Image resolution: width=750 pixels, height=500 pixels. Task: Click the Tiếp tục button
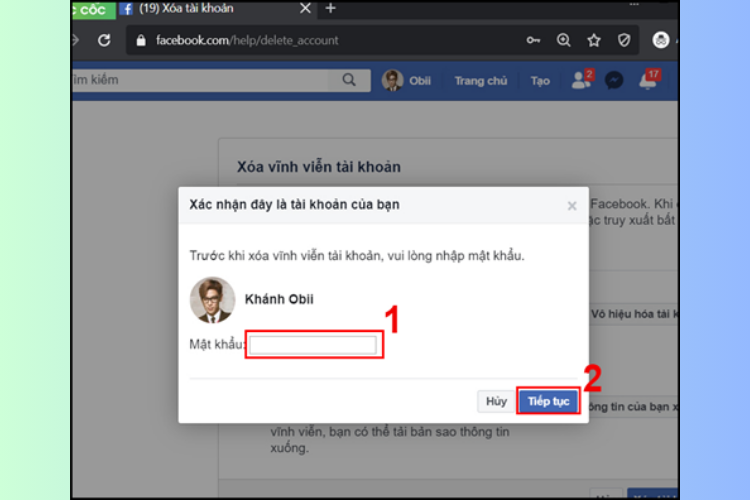[x=548, y=401]
